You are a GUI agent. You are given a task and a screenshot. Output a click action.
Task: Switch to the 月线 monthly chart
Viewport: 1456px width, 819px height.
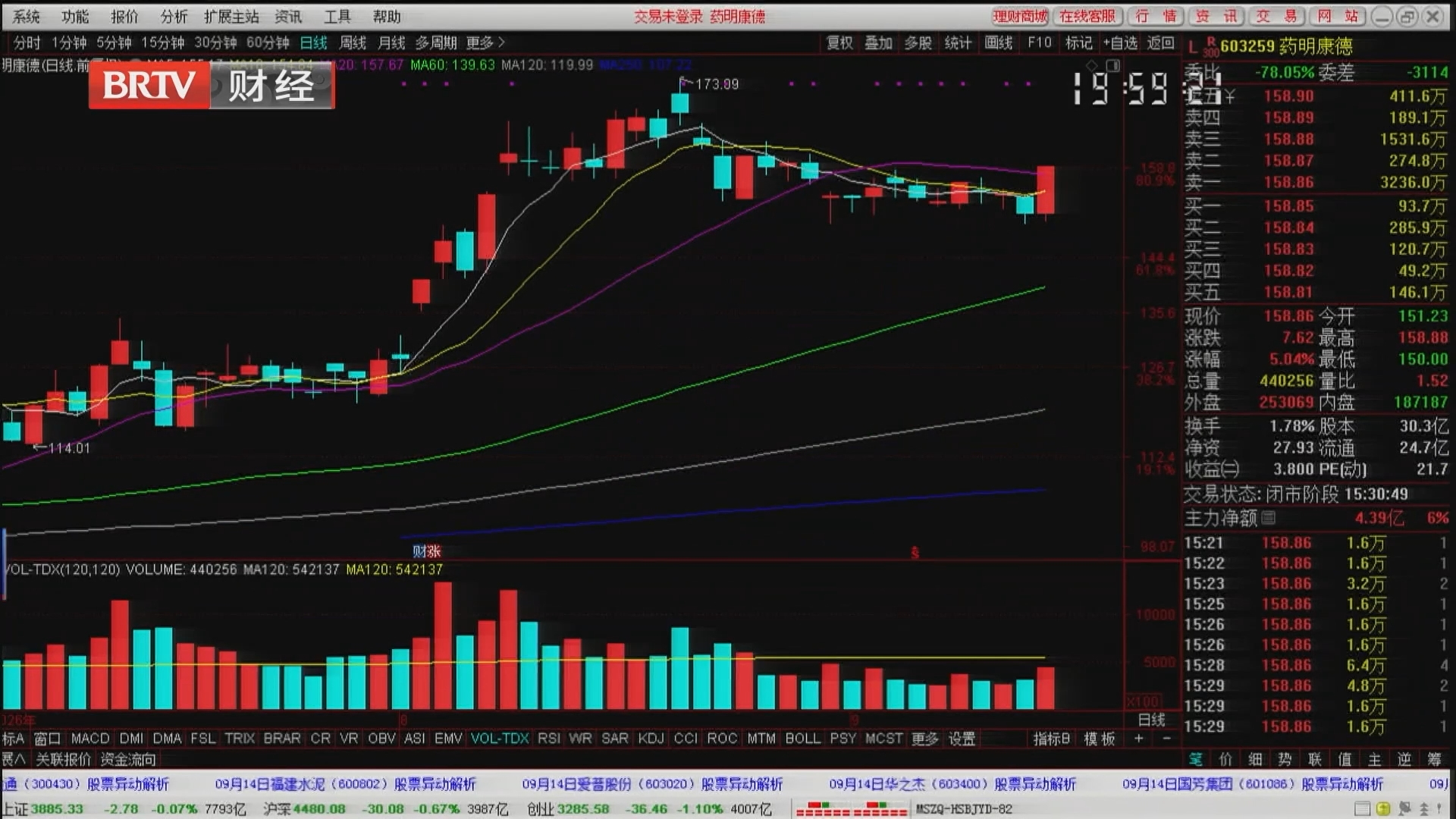[391, 42]
